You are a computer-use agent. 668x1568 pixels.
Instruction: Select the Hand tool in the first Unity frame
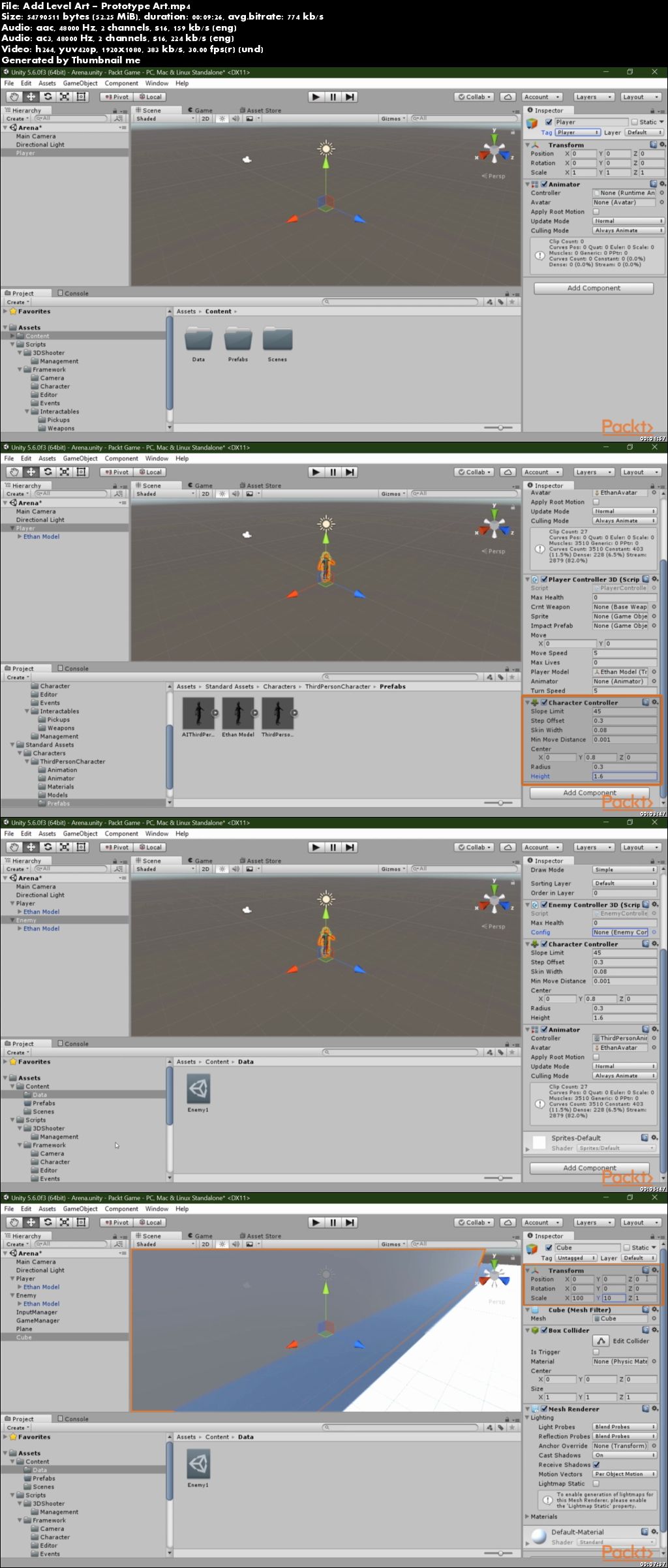pos(14,97)
